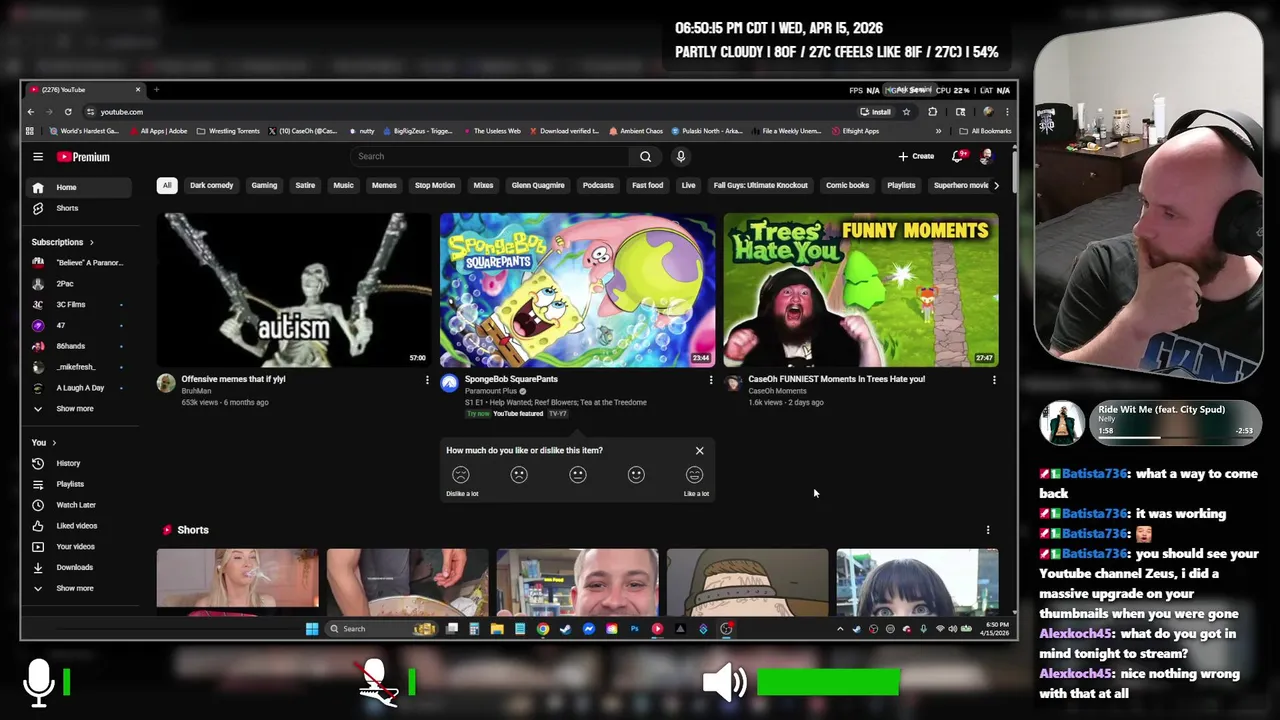Open the autism skeleton meme video thumbnail
This screenshot has height=720, width=1280.
click(295, 289)
